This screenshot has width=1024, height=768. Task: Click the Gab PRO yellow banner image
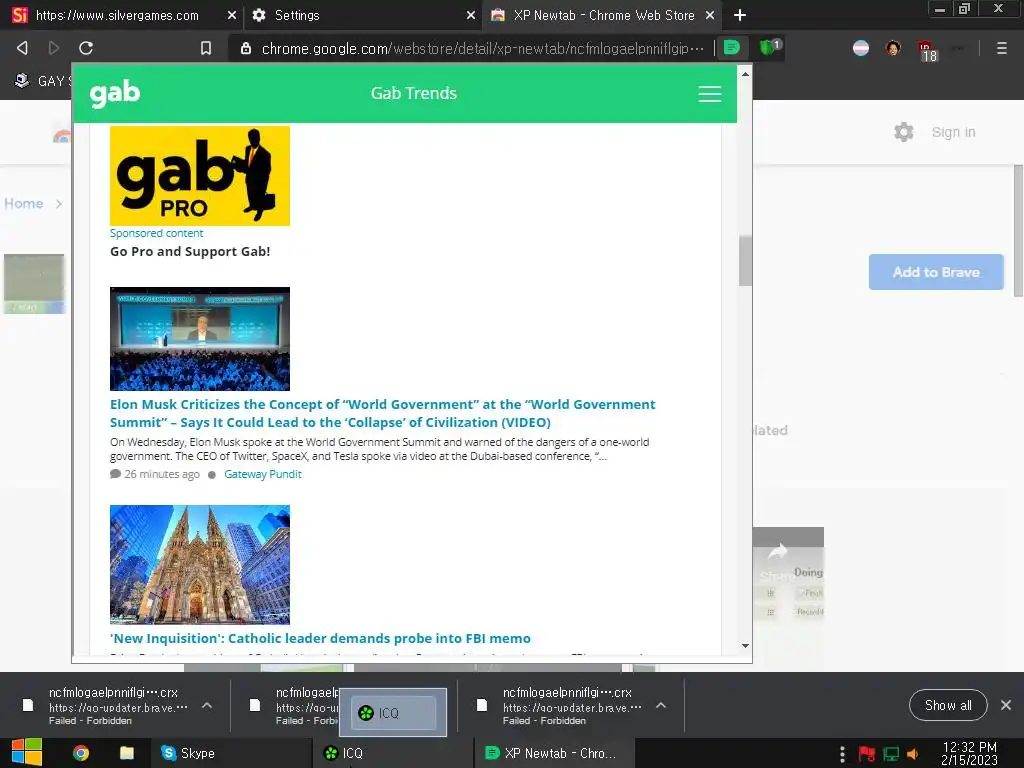tap(200, 176)
